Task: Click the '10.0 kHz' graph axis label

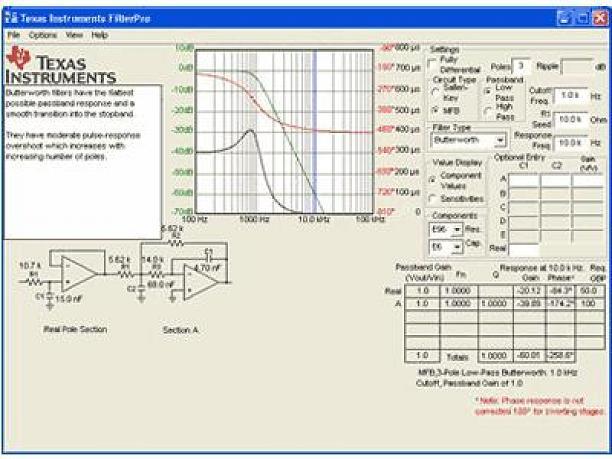Action: pos(313,219)
